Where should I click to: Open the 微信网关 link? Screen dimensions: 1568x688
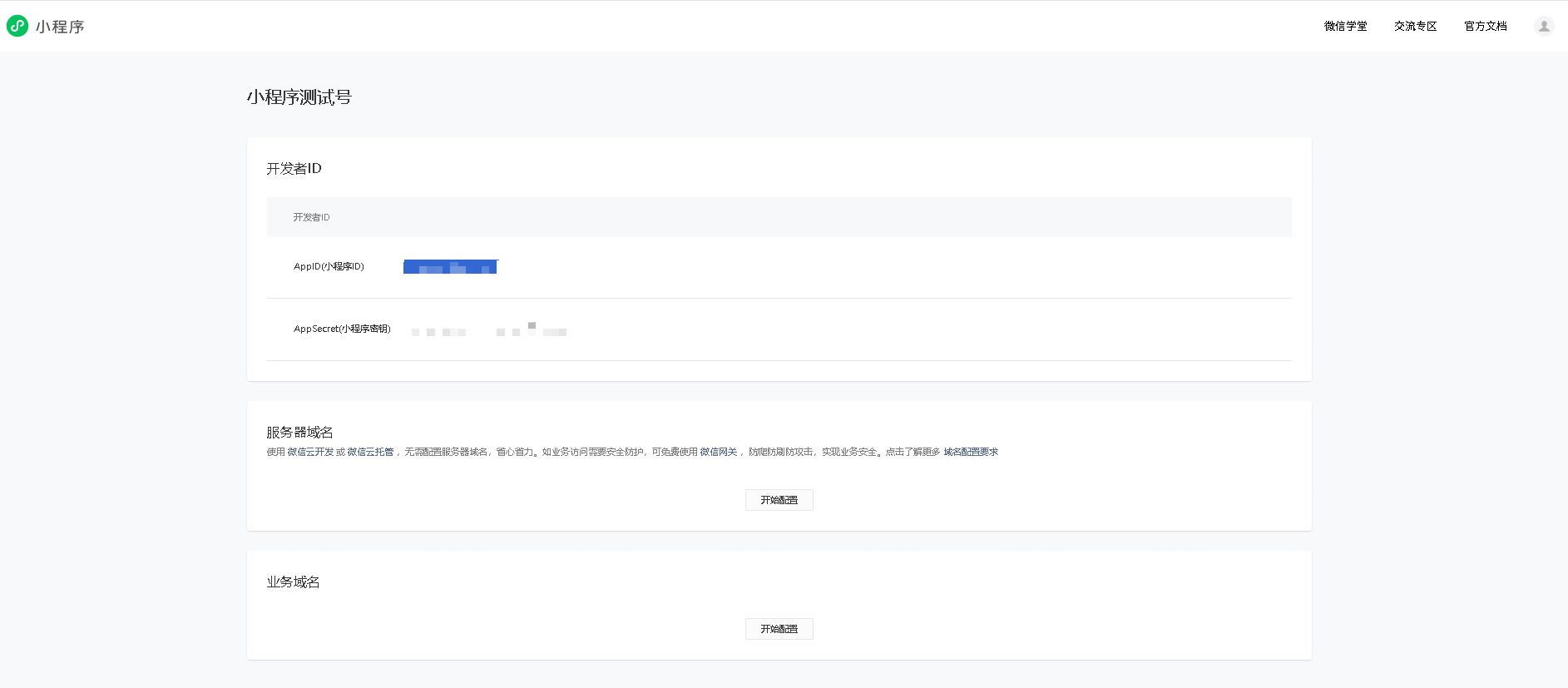(x=718, y=452)
